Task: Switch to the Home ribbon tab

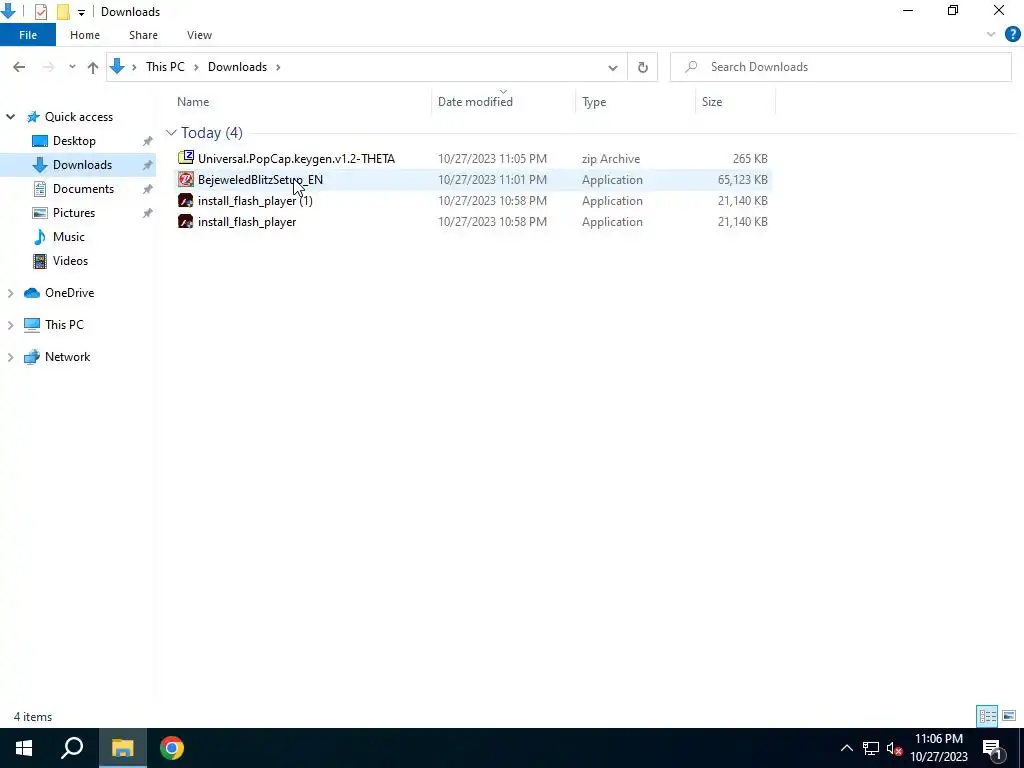Action: [x=85, y=35]
